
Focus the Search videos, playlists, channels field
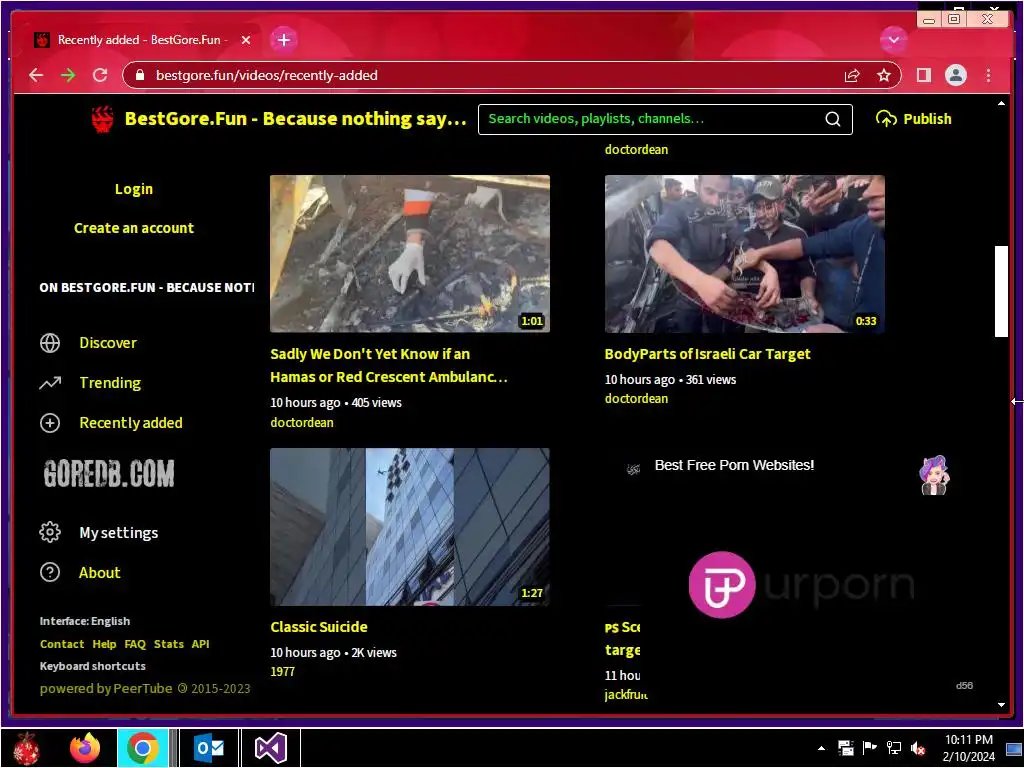tap(653, 119)
